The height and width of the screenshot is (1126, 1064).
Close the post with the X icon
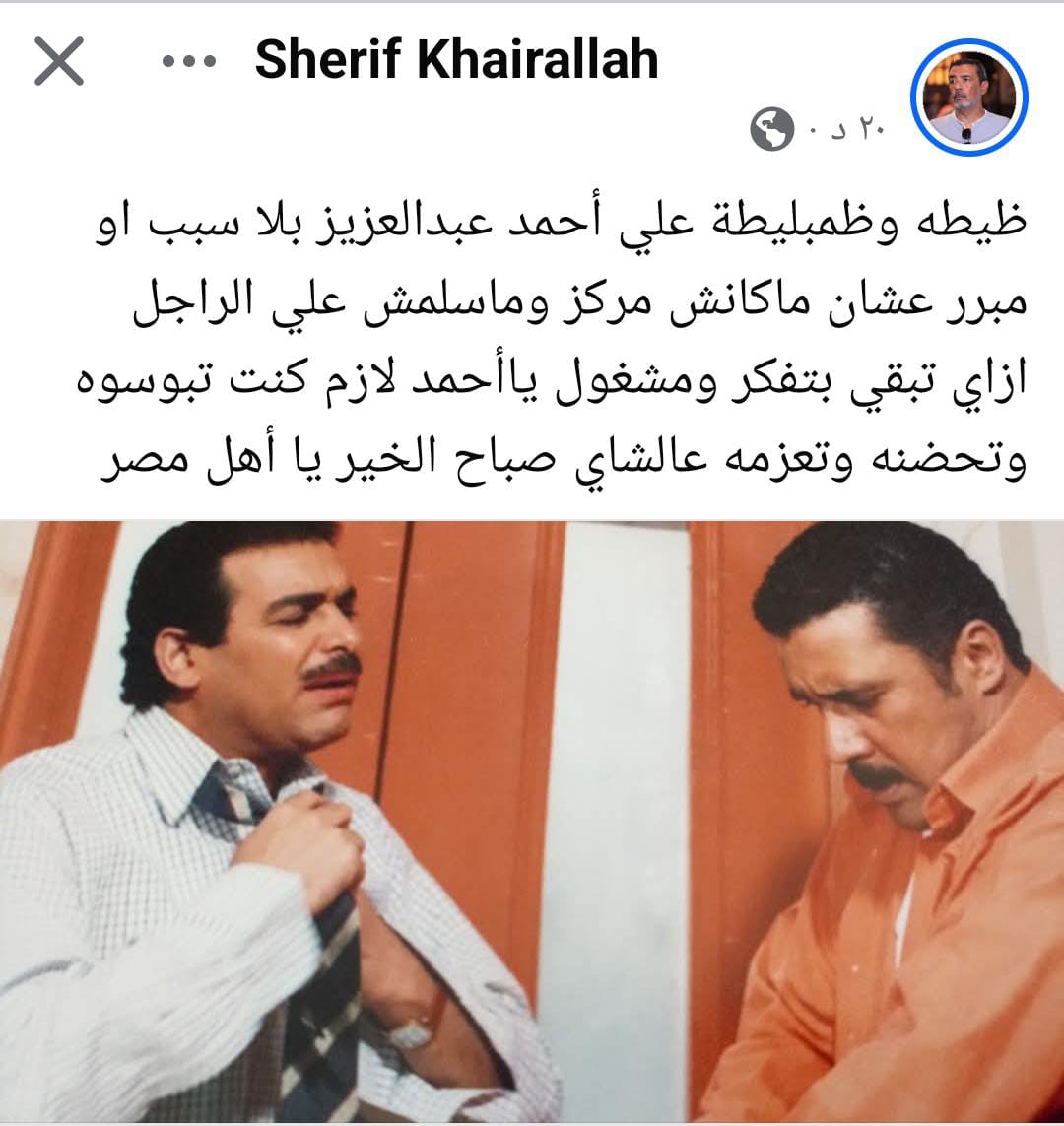coord(59,61)
